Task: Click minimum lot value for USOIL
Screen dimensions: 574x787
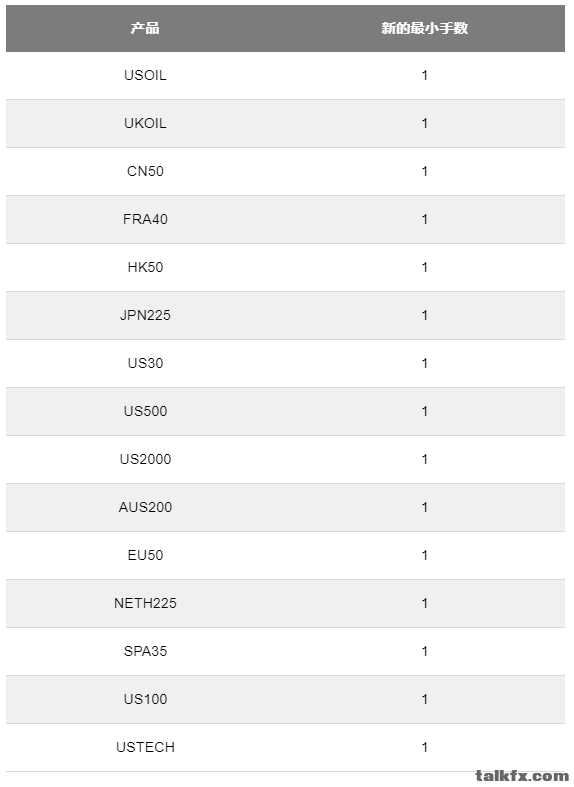Action: click(424, 75)
